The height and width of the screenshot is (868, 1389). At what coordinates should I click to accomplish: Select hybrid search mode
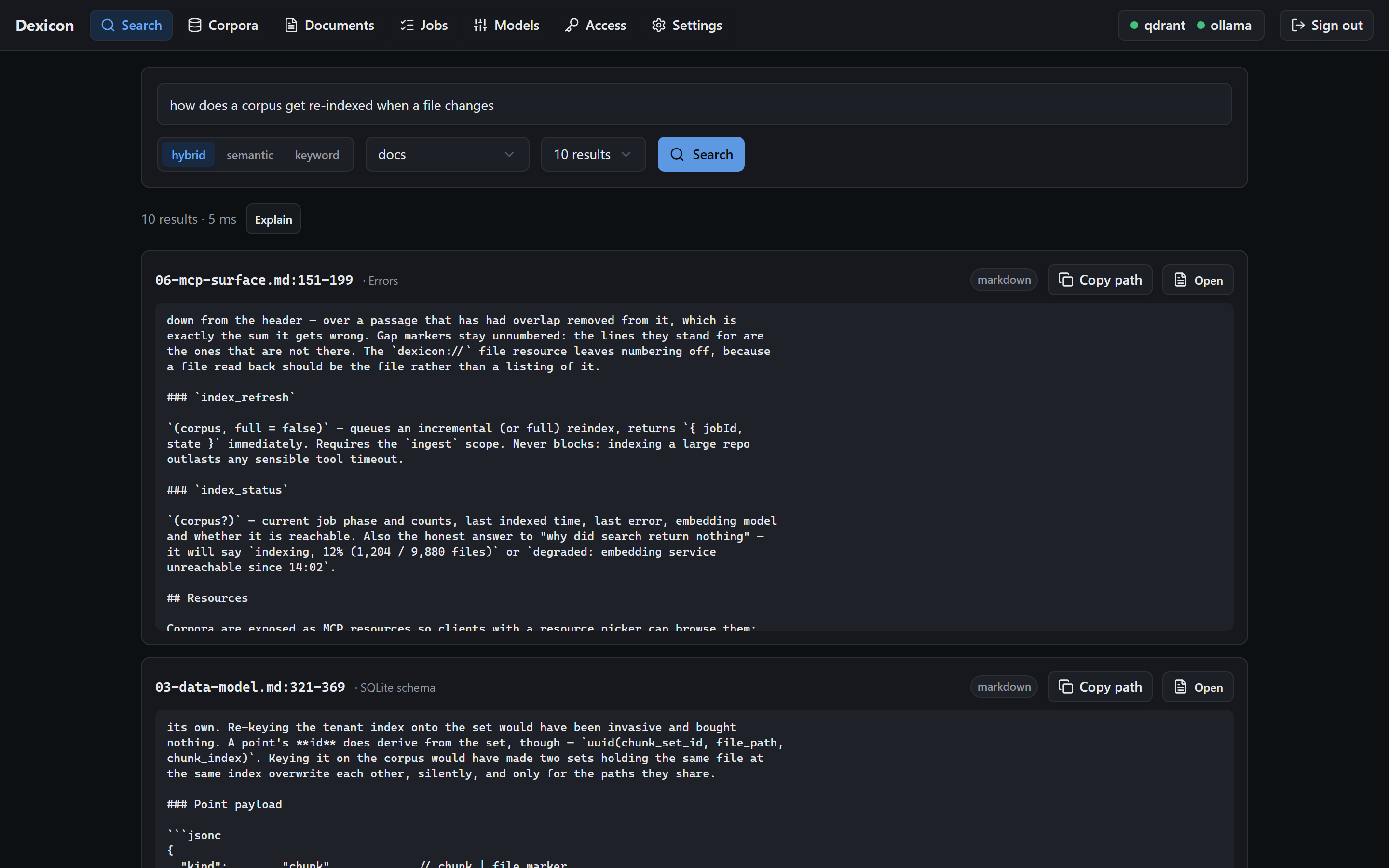coord(188,154)
